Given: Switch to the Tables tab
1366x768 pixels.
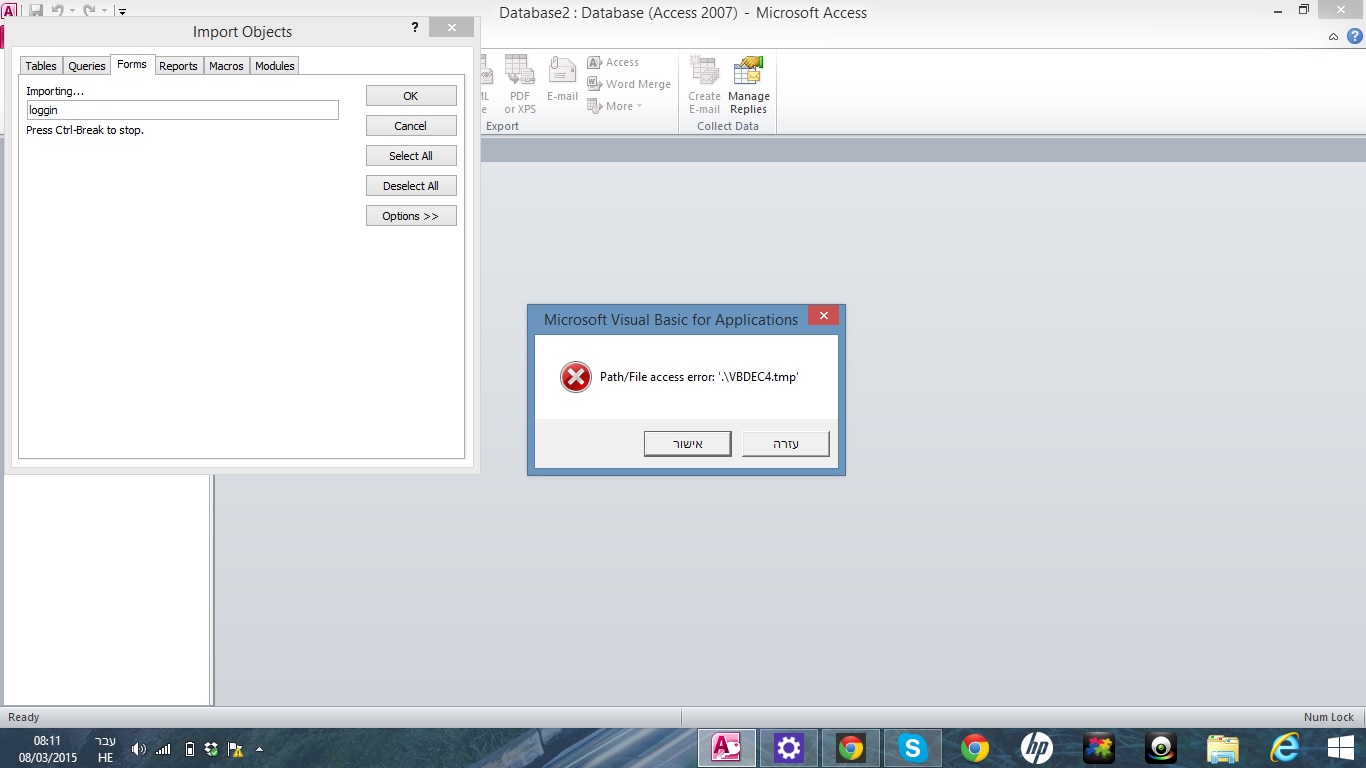Looking at the screenshot, I should [x=41, y=66].
